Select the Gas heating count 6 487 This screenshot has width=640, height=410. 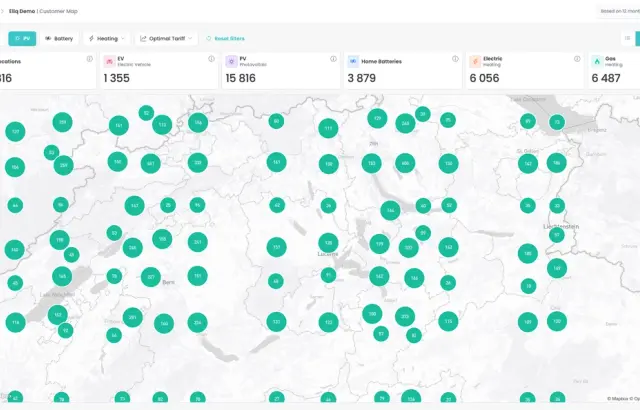point(606,78)
